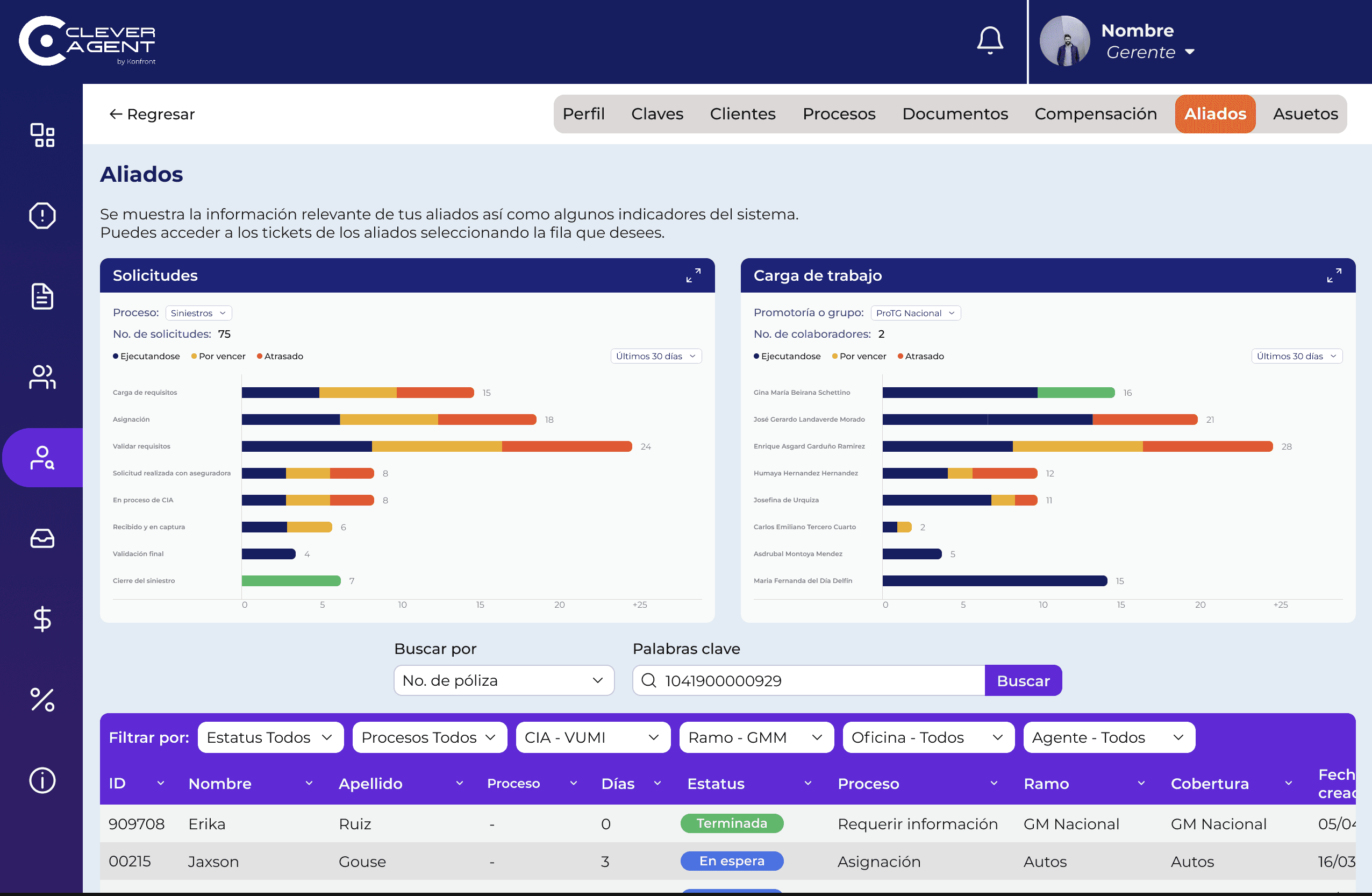Open the notifications bell
The image size is (1372, 896).
click(x=990, y=40)
